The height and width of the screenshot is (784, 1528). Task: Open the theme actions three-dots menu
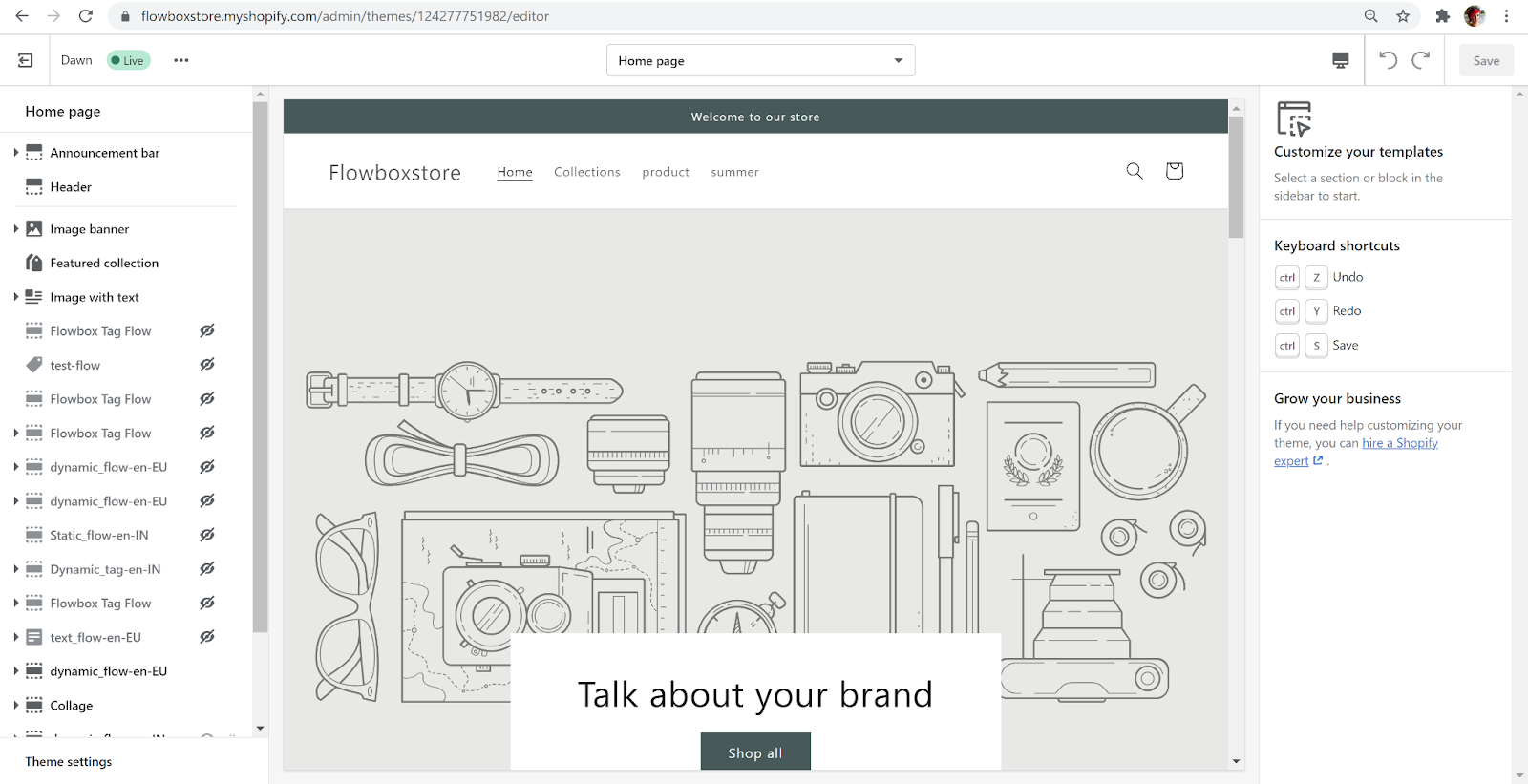[x=181, y=60]
